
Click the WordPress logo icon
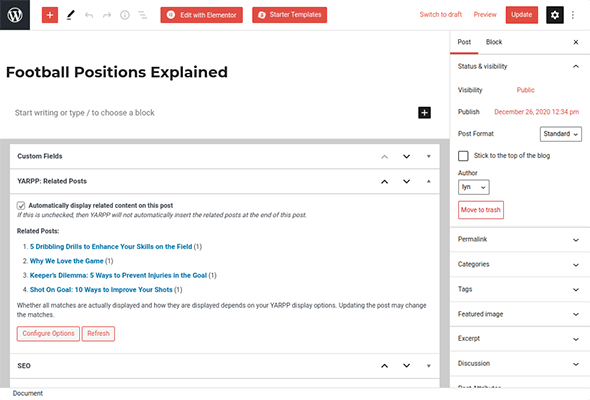pos(15,15)
